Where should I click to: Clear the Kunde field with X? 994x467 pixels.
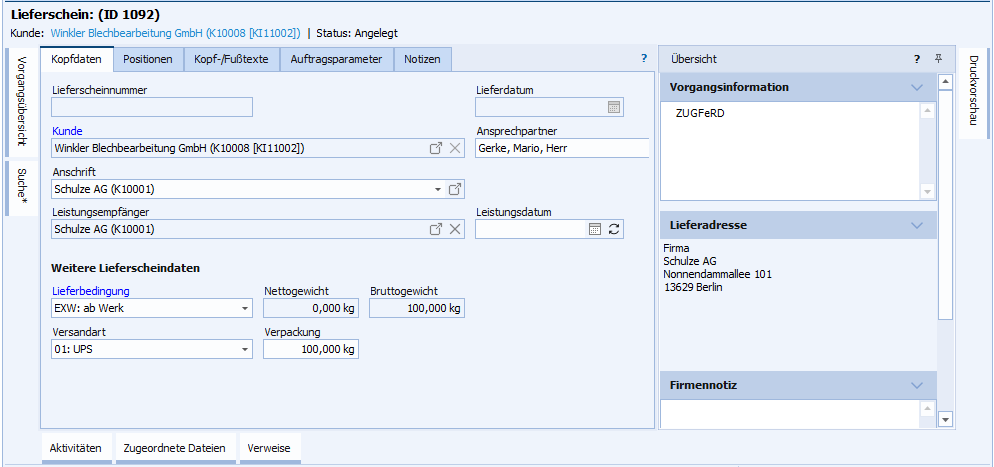pos(455,148)
